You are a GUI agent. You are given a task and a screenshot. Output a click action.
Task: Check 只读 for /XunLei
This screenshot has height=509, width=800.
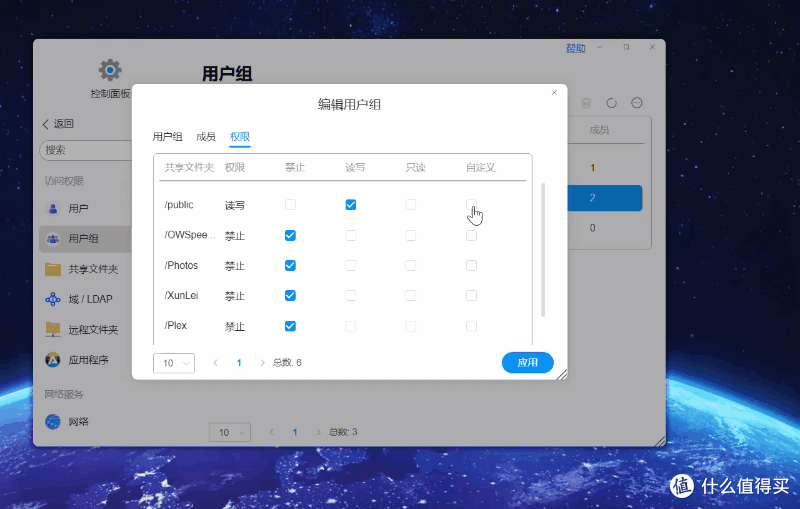(x=411, y=295)
